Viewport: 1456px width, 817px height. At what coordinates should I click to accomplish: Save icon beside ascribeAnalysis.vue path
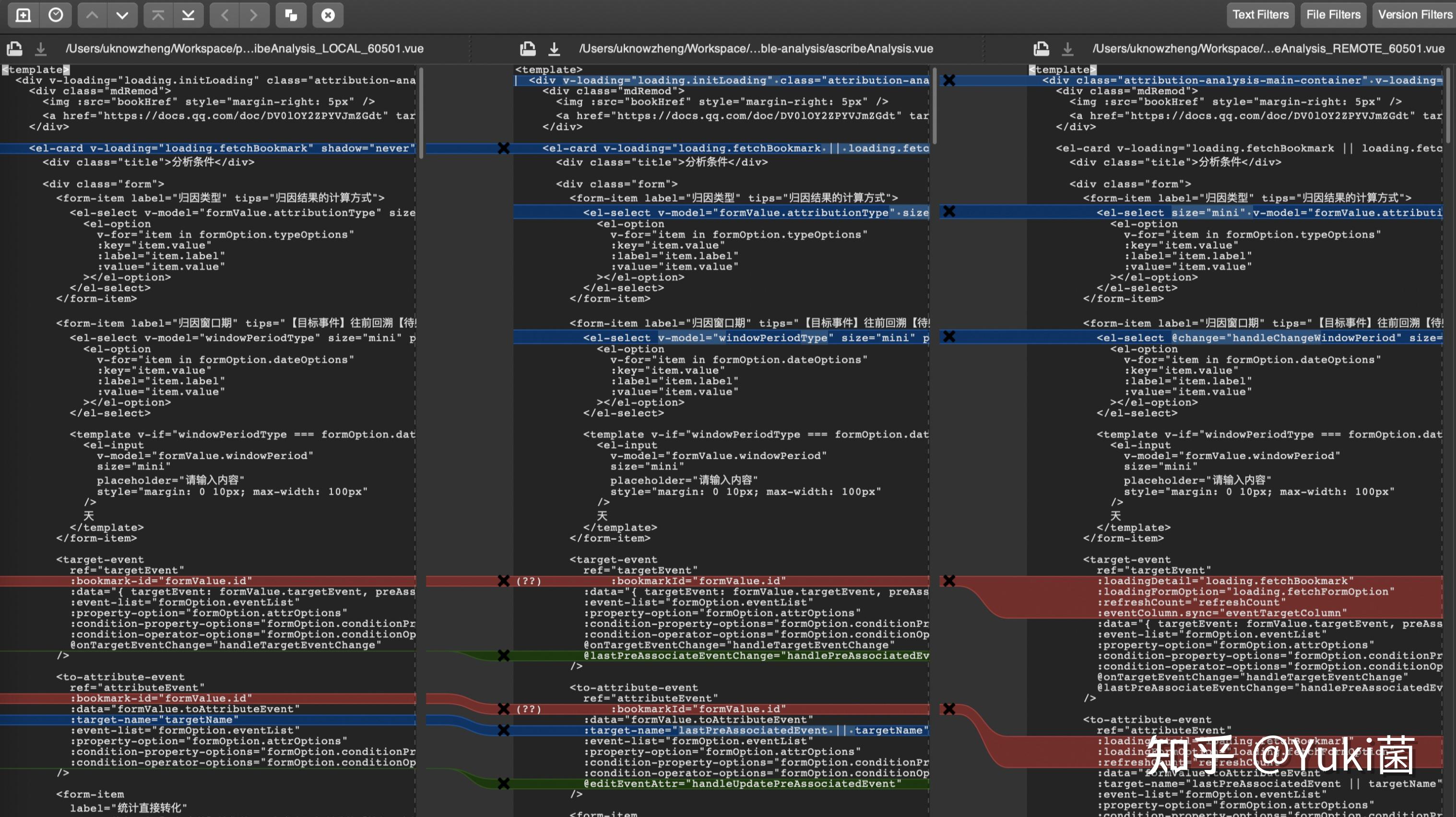click(x=554, y=49)
